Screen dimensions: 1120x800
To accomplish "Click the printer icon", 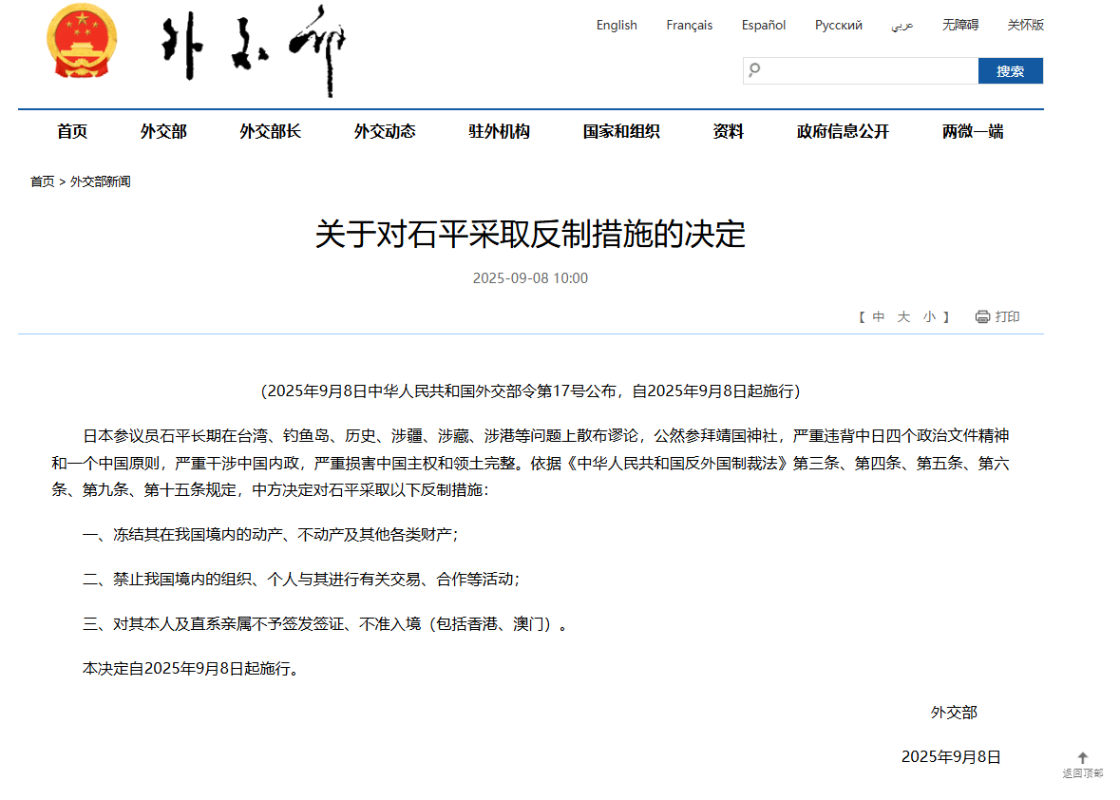I will click(x=982, y=317).
